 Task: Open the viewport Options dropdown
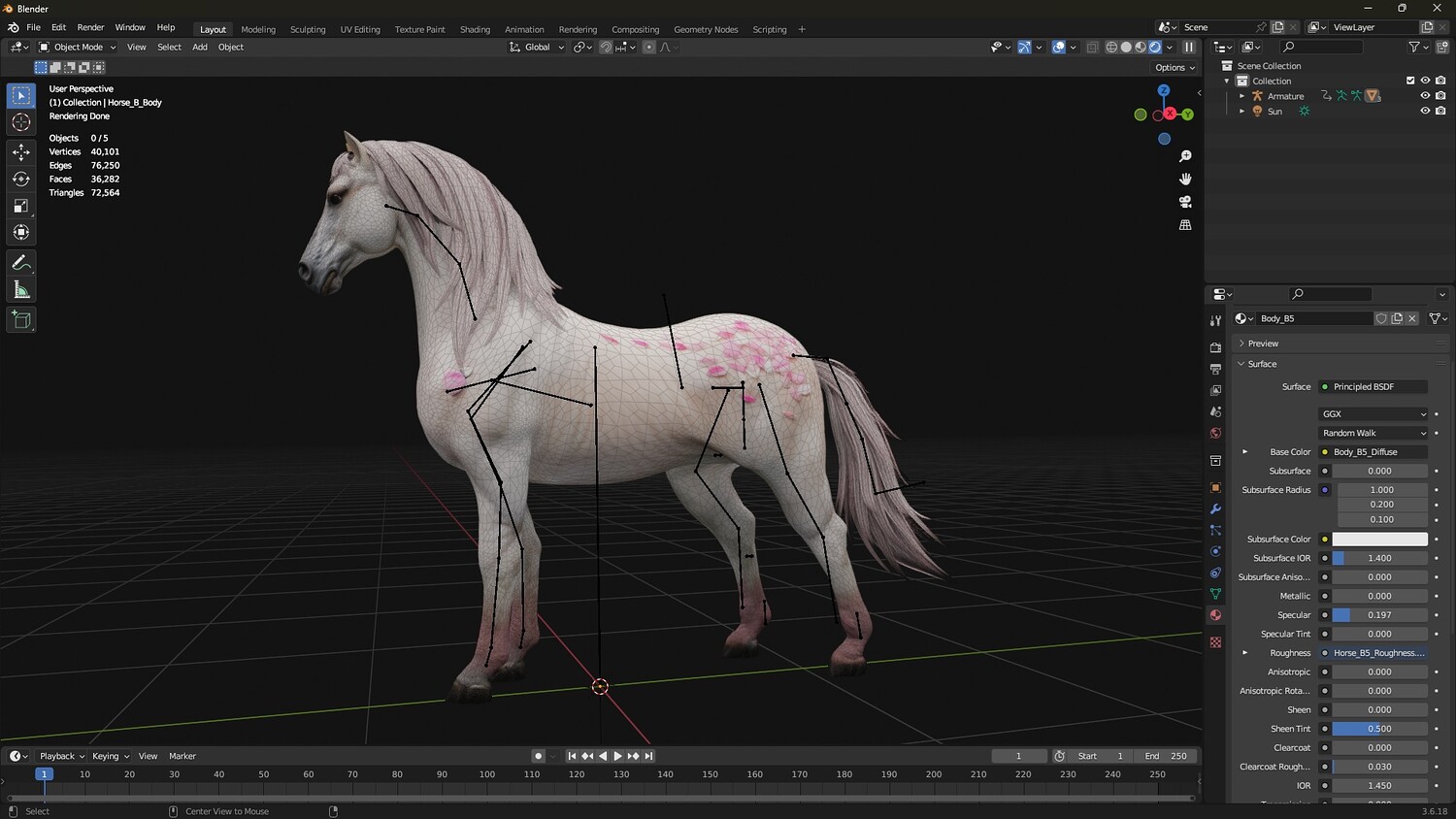pos(1175,68)
